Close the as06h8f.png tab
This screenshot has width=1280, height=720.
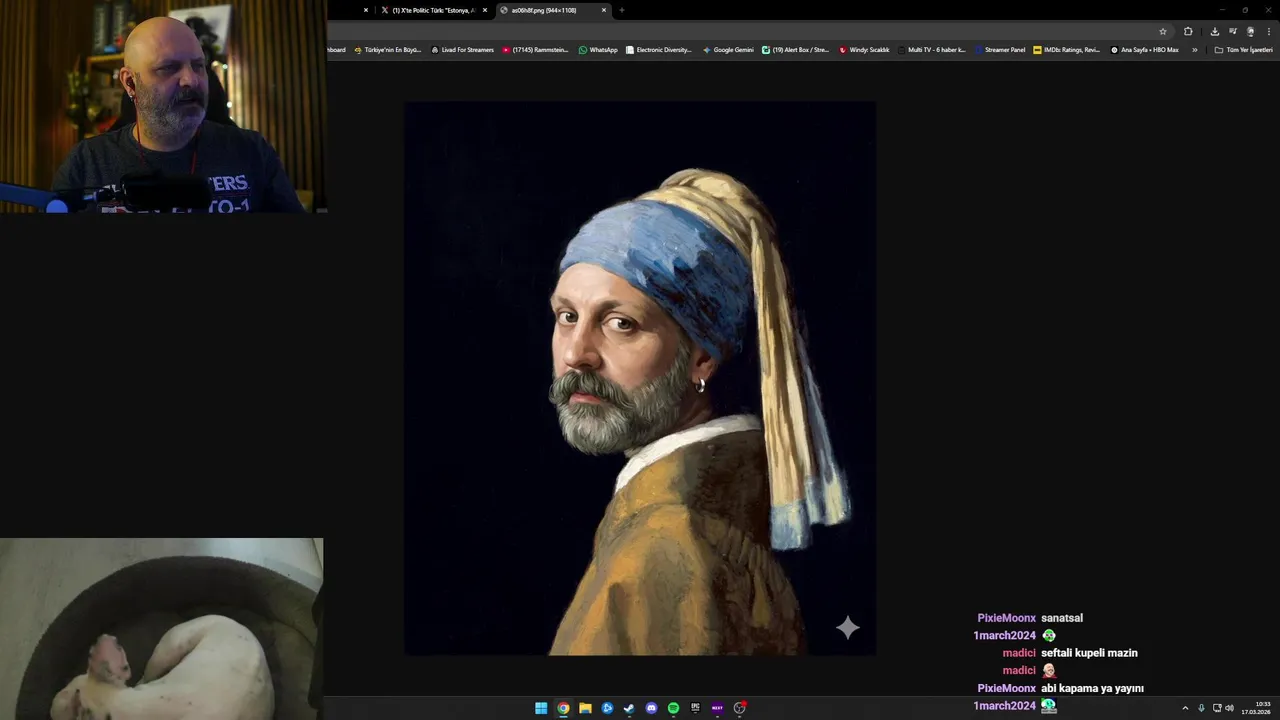pos(604,10)
